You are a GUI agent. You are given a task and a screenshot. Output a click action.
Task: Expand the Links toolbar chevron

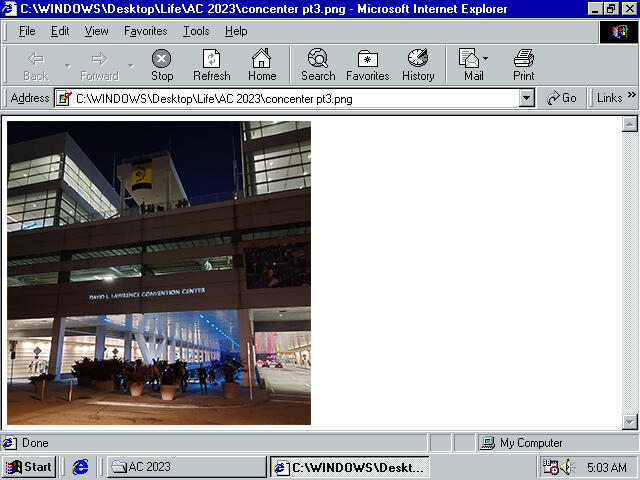[x=631, y=98]
